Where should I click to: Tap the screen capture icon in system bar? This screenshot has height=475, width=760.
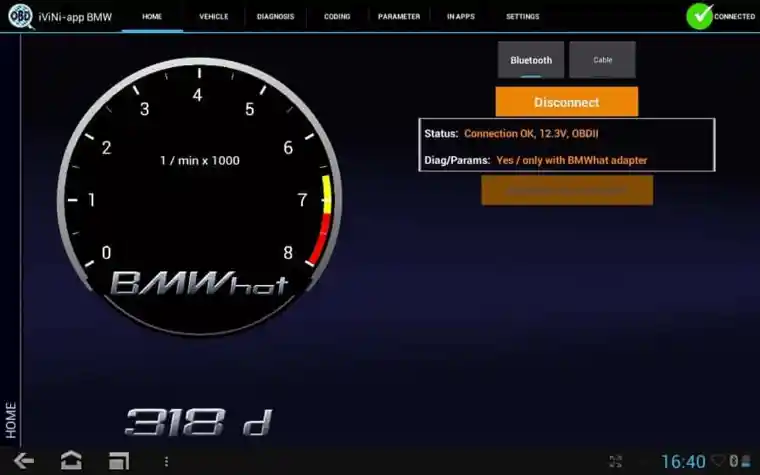(x=616, y=461)
